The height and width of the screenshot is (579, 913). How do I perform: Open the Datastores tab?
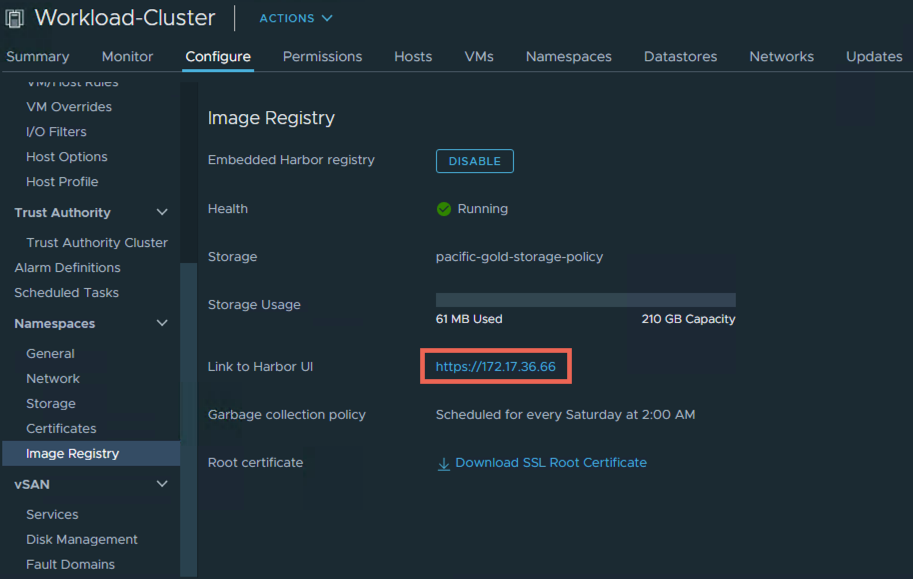pos(680,57)
